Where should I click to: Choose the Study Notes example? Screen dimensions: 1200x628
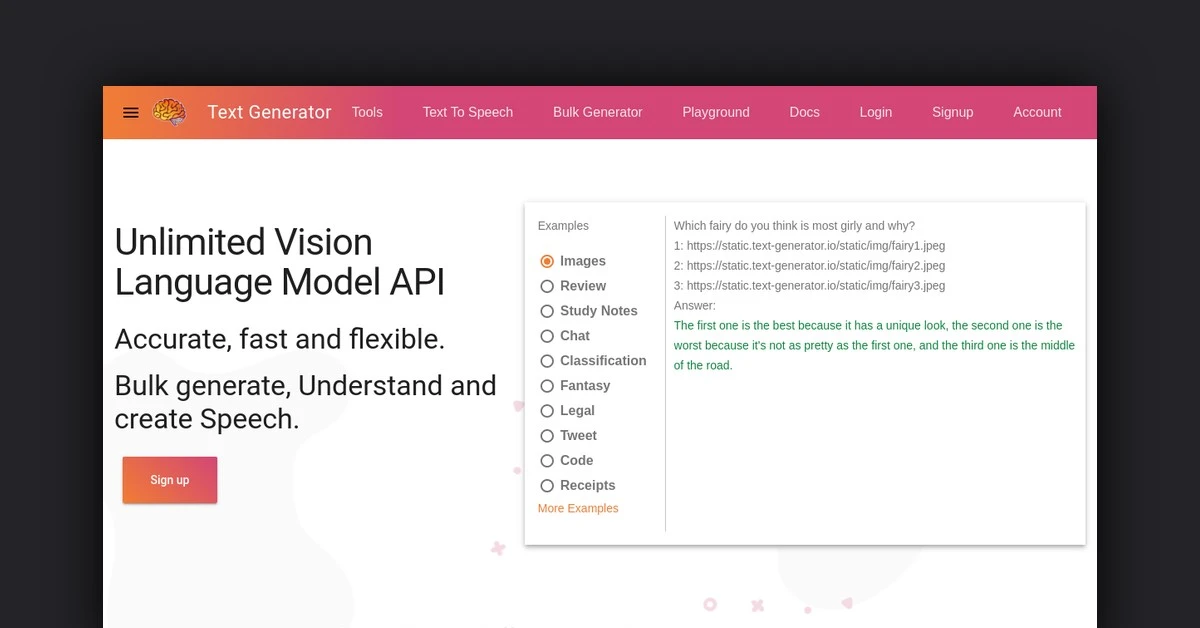[547, 311]
